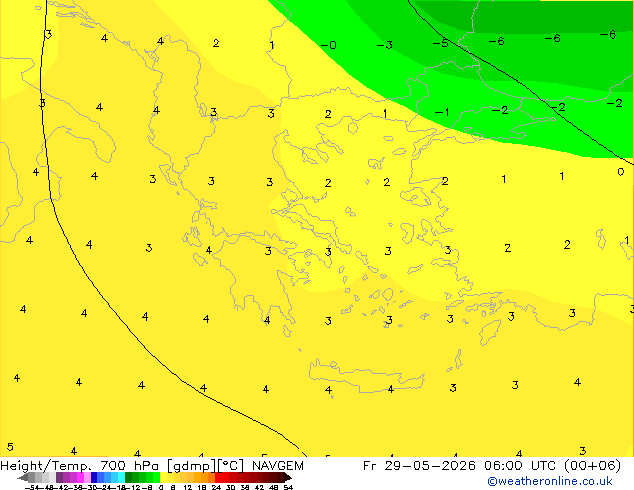This screenshot has width=634, height=490.
Task: Click the "06:00 UTC" time text
Action: click(x=521, y=466)
